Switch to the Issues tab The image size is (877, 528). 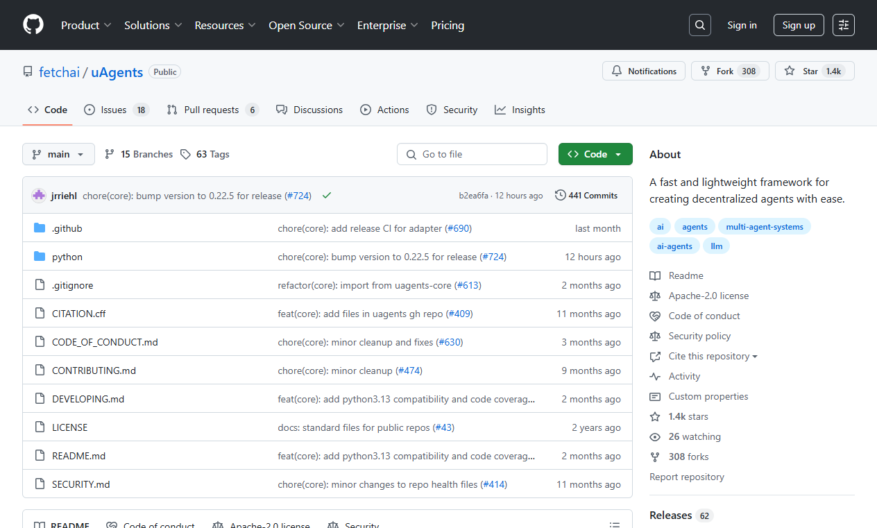point(116,110)
